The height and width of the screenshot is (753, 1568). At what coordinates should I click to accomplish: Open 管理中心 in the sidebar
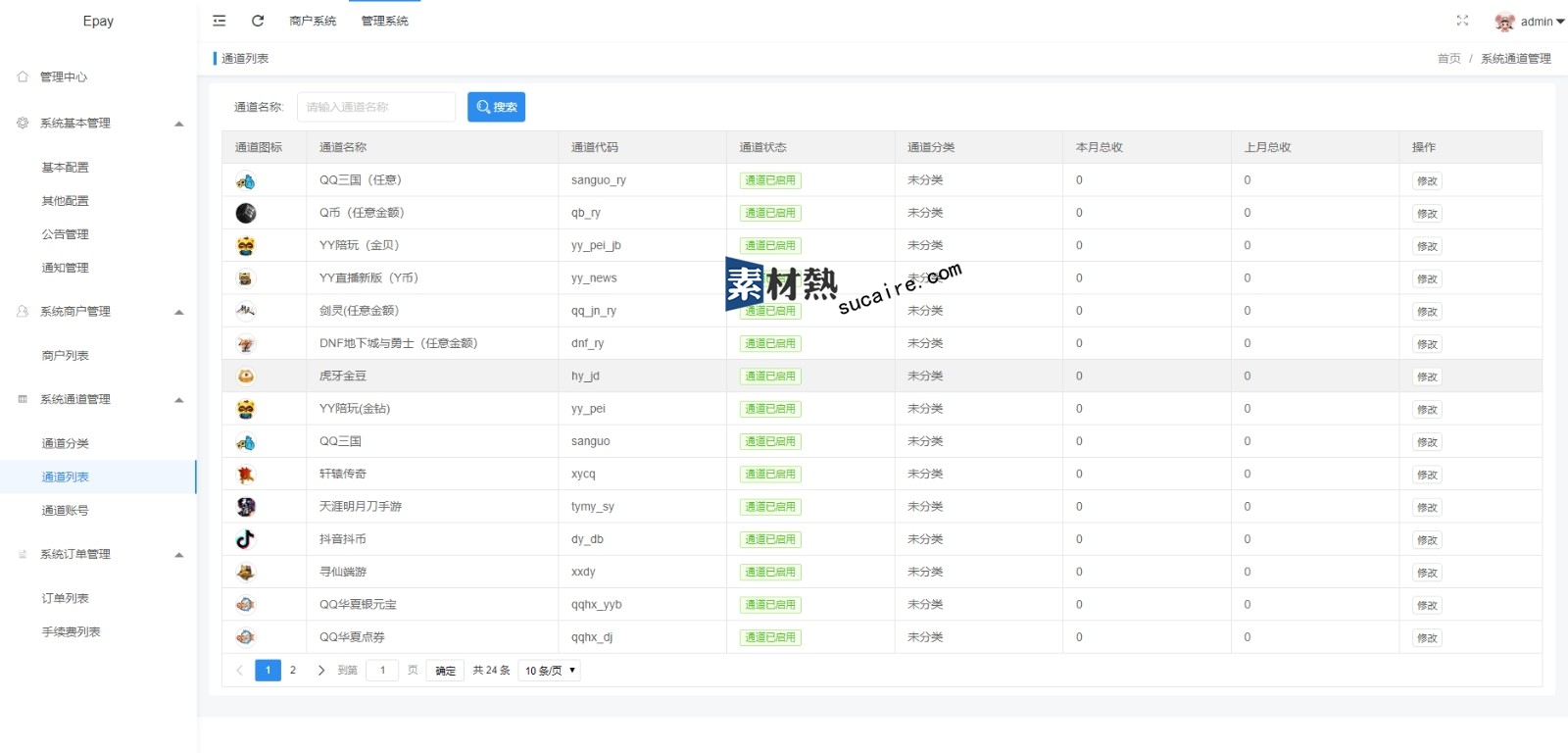pos(64,76)
